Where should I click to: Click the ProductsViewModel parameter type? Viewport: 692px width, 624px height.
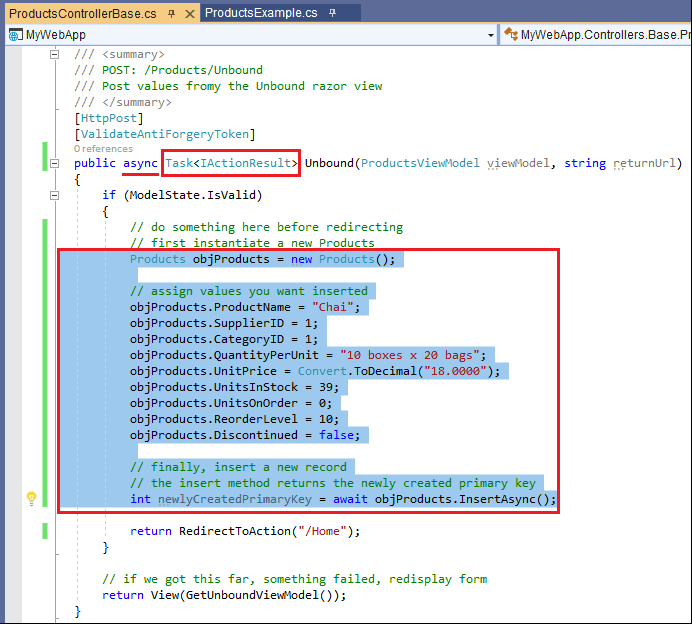click(x=420, y=163)
